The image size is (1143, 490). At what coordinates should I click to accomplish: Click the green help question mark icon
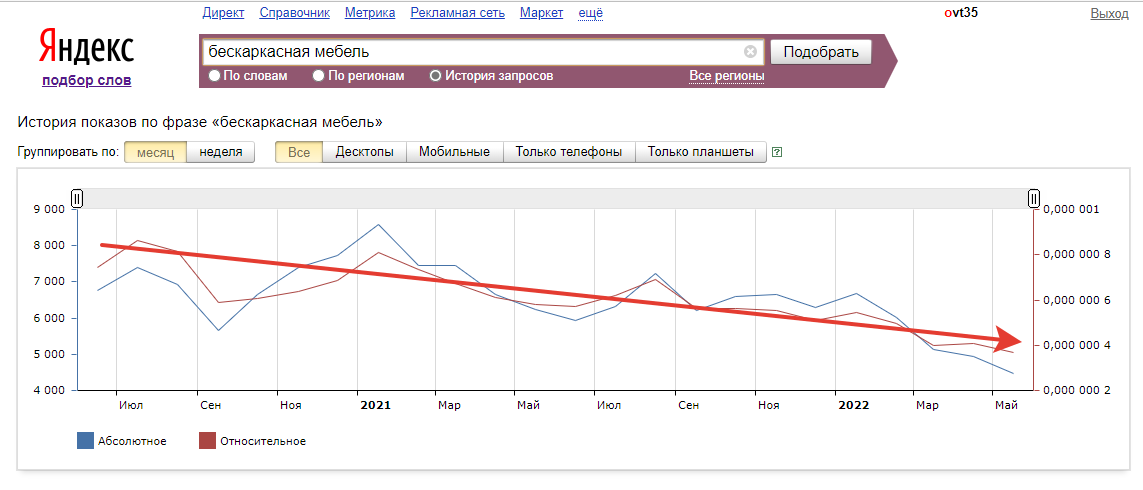777,153
